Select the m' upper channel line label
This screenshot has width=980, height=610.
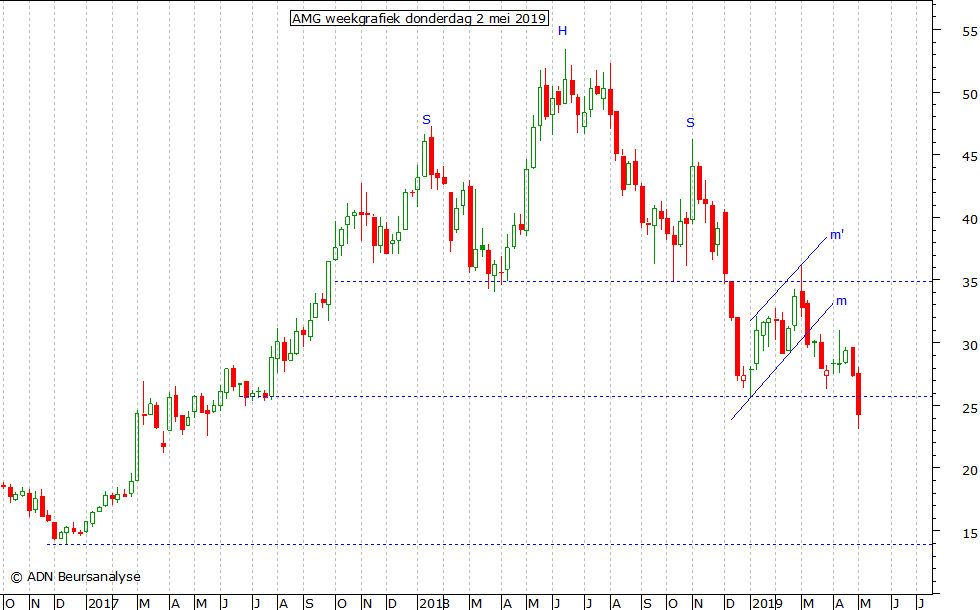(837, 235)
